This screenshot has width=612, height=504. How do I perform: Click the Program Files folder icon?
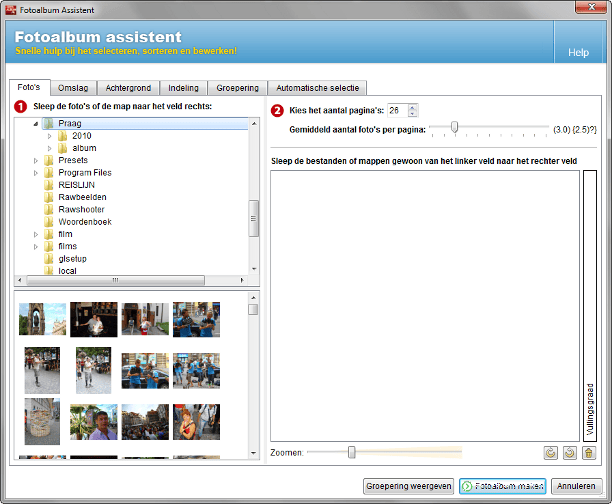[x=48, y=173]
